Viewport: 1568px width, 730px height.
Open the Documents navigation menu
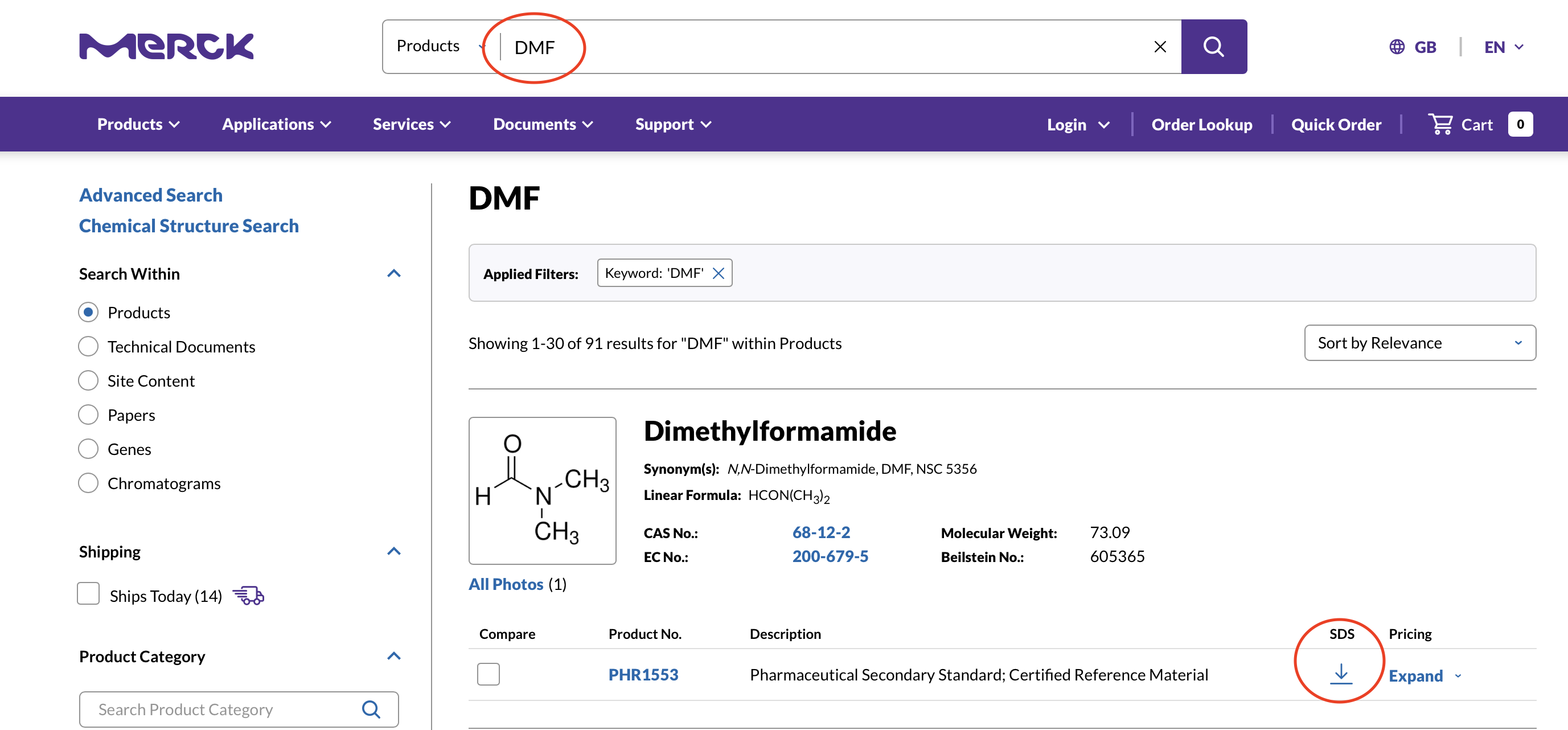(543, 124)
